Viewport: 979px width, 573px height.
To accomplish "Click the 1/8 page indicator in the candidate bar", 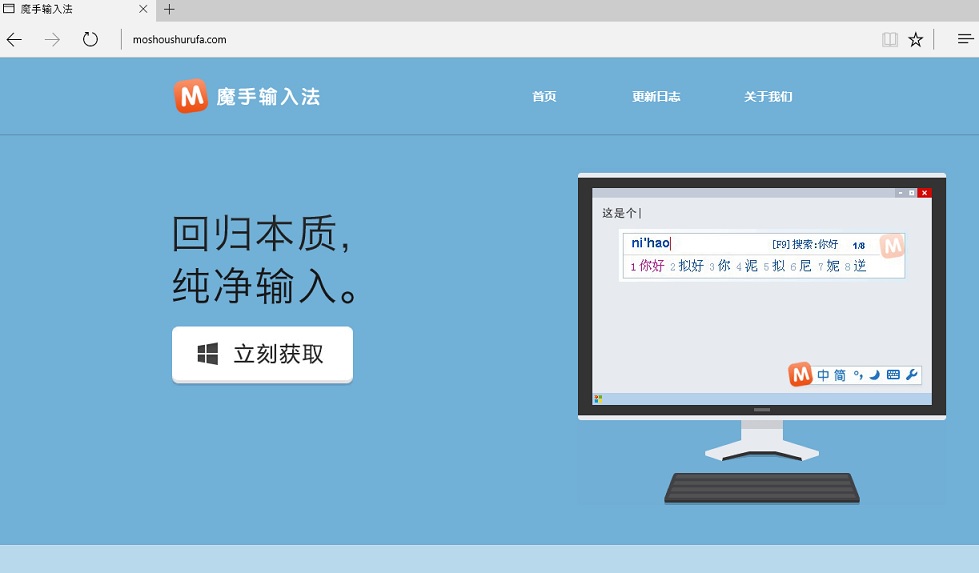I will click(x=858, y=246).
